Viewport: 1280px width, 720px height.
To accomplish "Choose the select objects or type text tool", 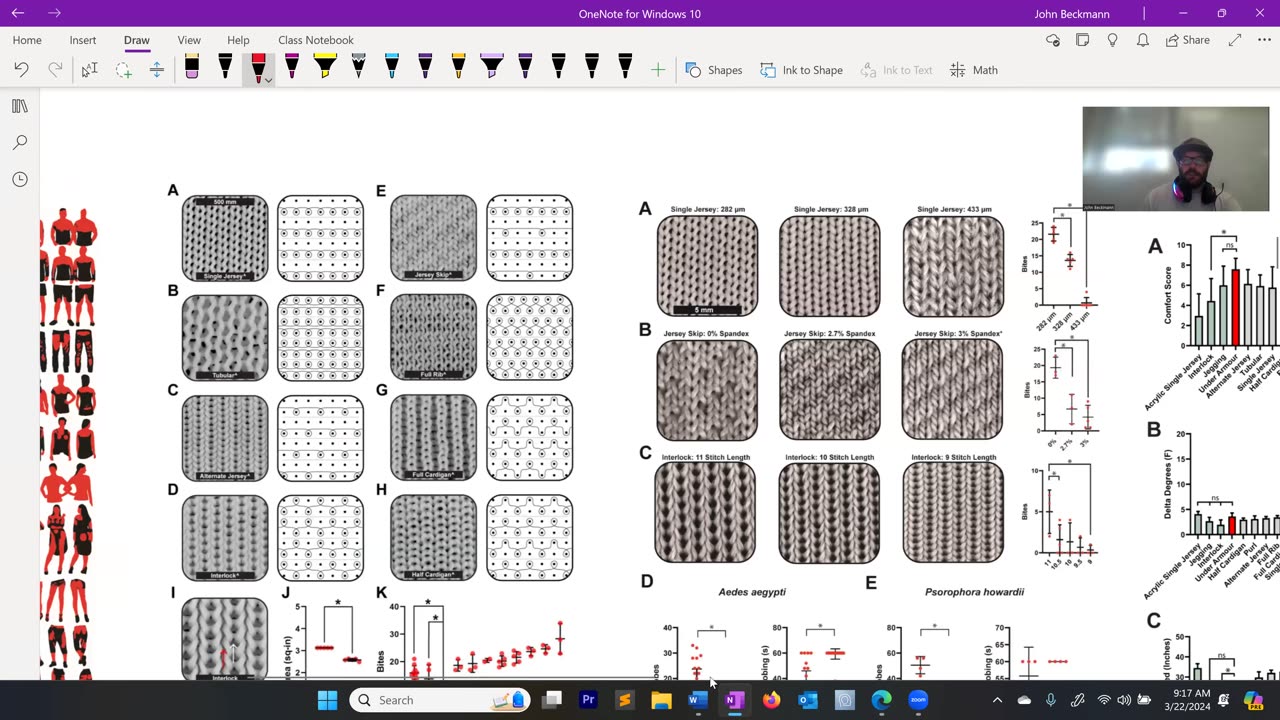I will coord(90,70).
